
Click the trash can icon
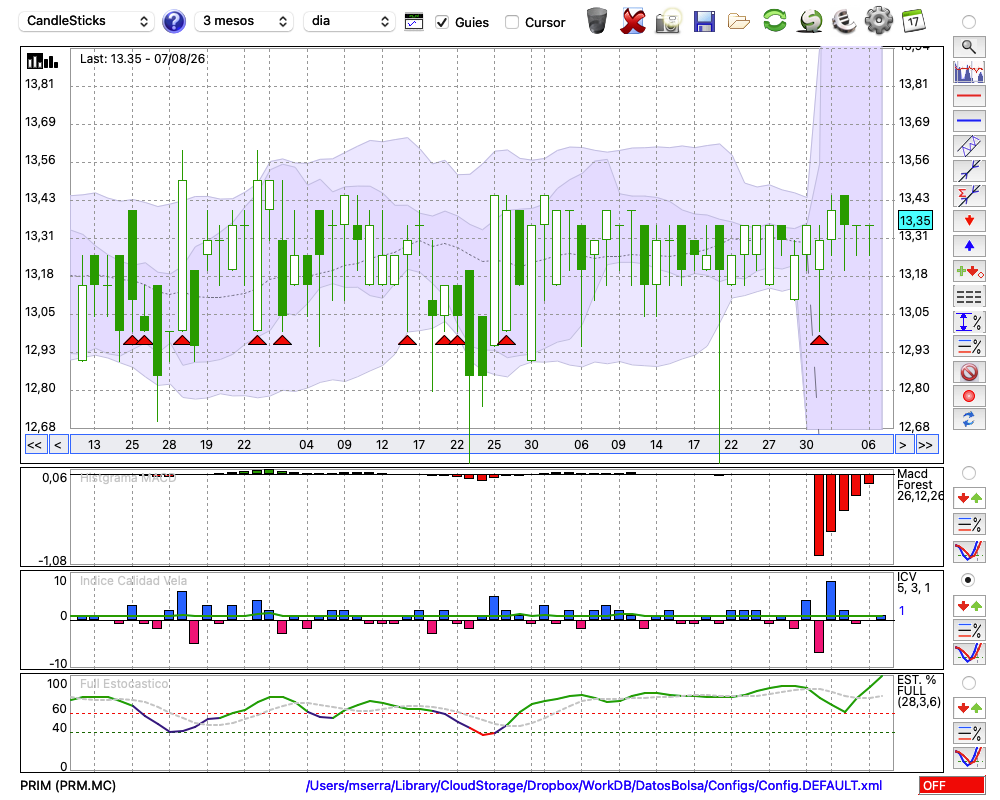[x=597, y=21]
